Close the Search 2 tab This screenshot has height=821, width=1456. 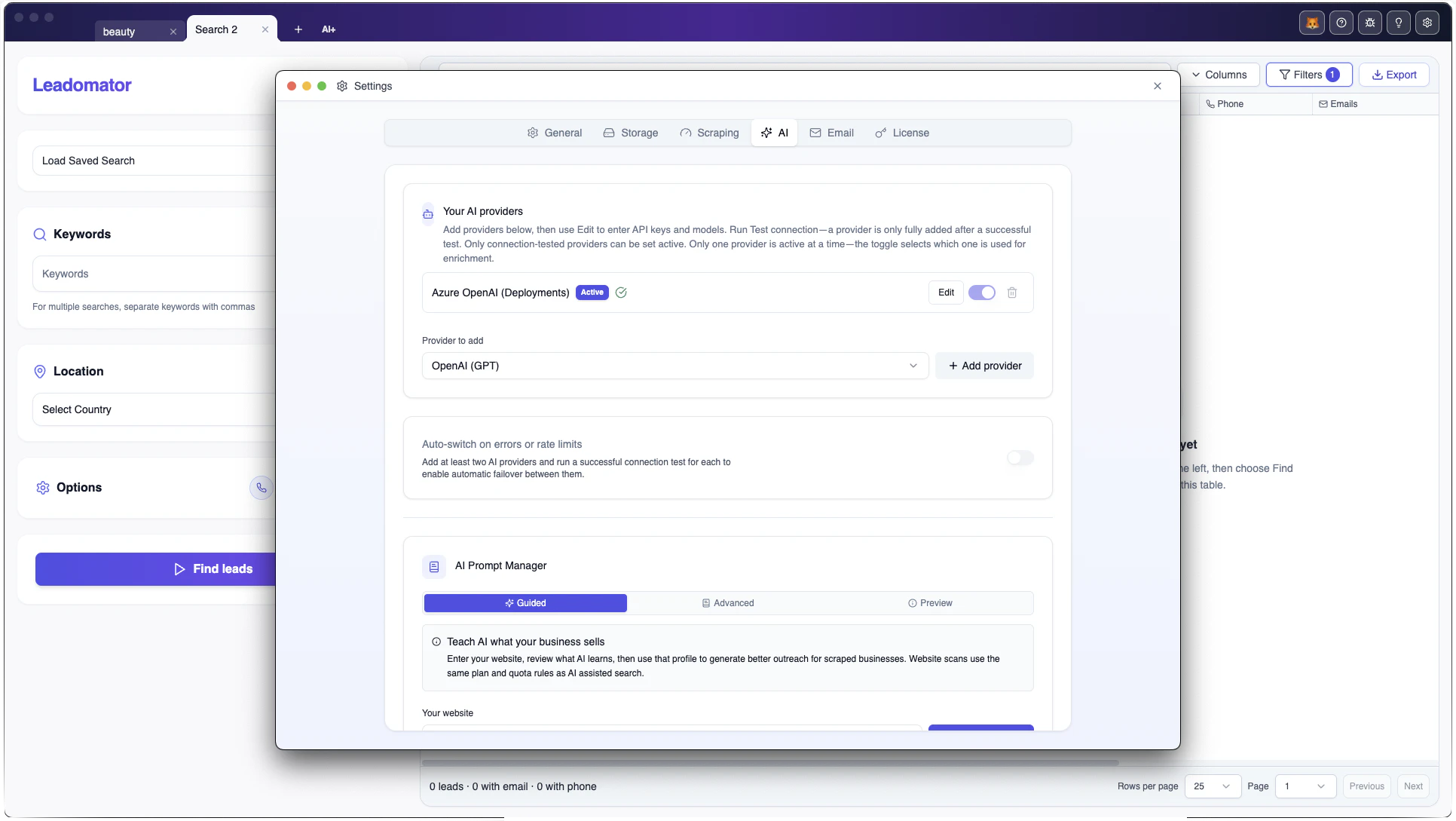pyautogui.click(x=265, y=29)
